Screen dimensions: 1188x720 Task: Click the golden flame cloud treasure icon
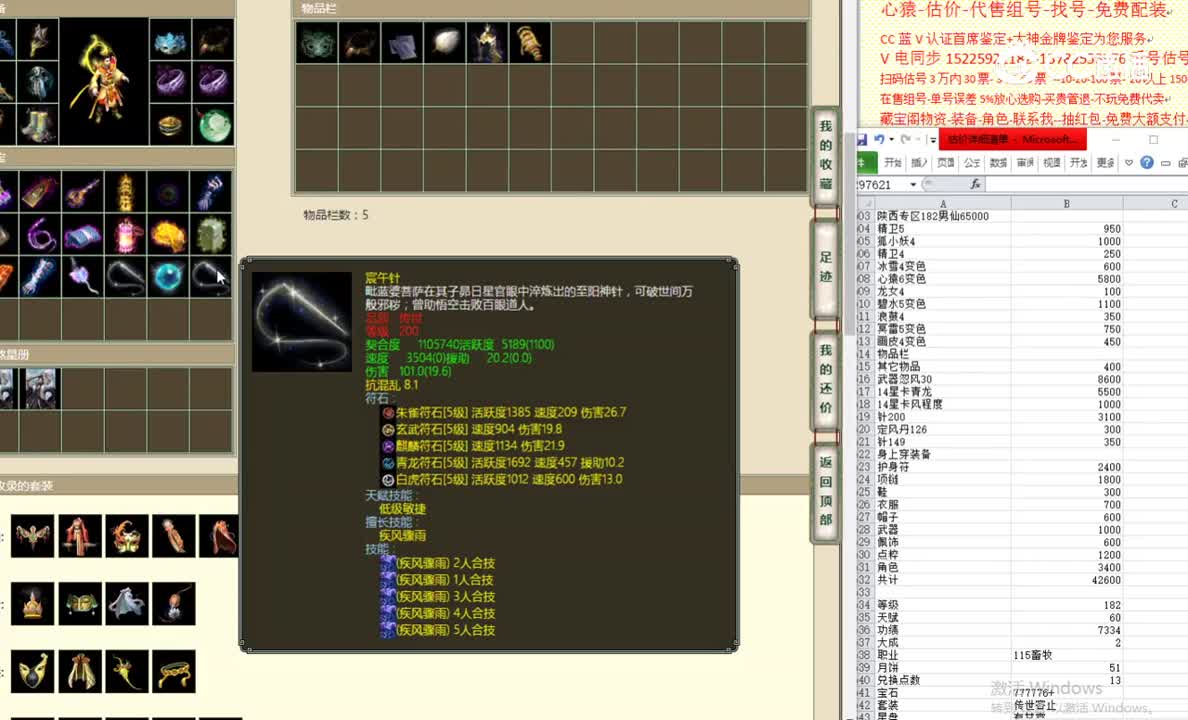click(x=169, y=235)
